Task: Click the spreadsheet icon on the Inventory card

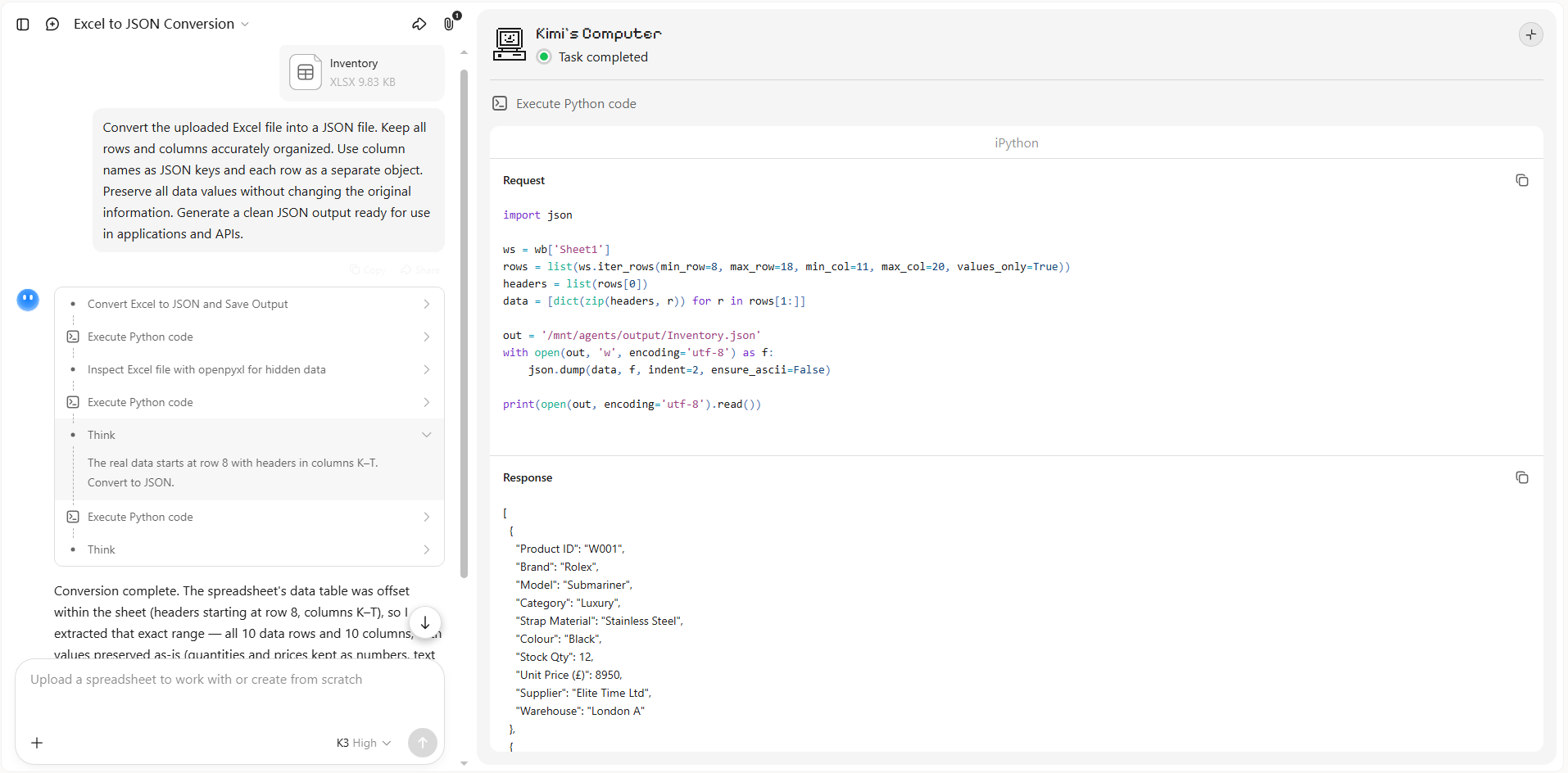Action: click(306, 72)
